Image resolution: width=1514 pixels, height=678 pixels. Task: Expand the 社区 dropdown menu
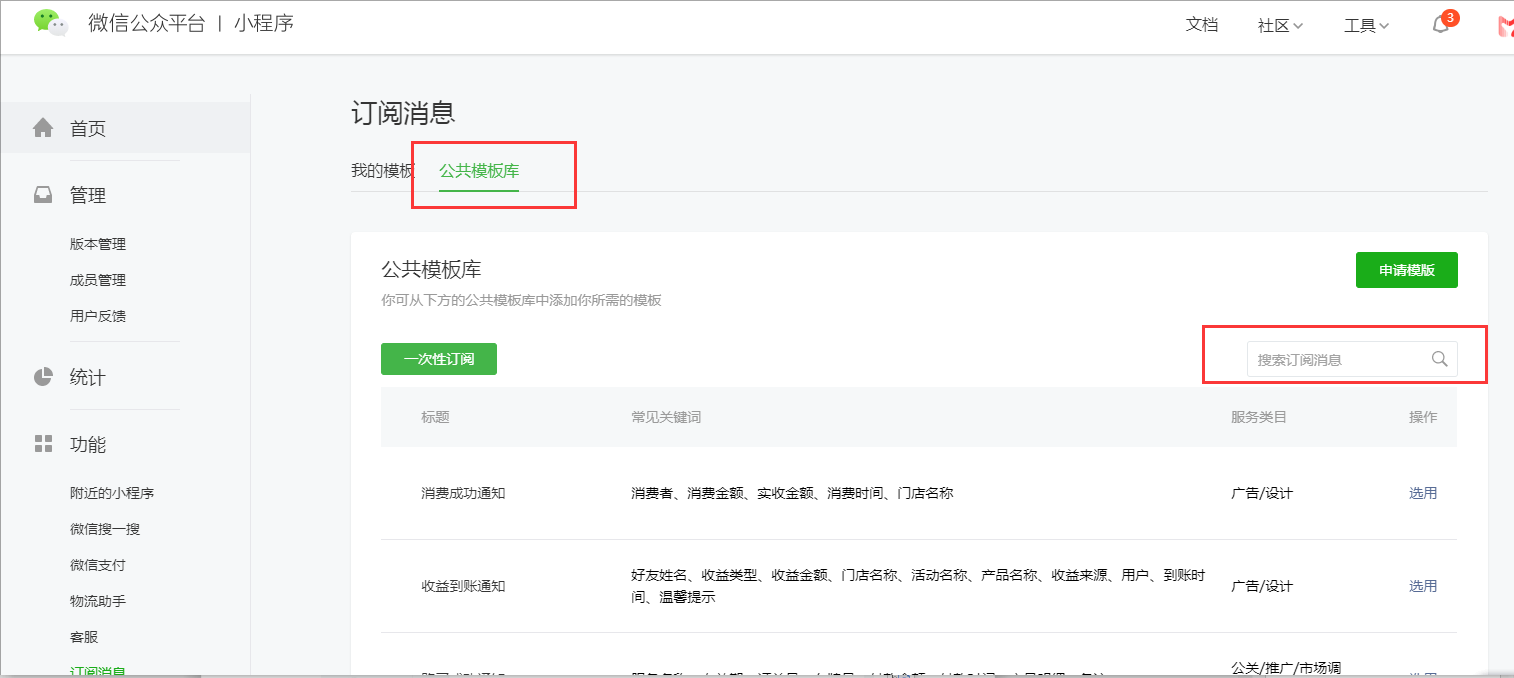[x=1280, y=26]
